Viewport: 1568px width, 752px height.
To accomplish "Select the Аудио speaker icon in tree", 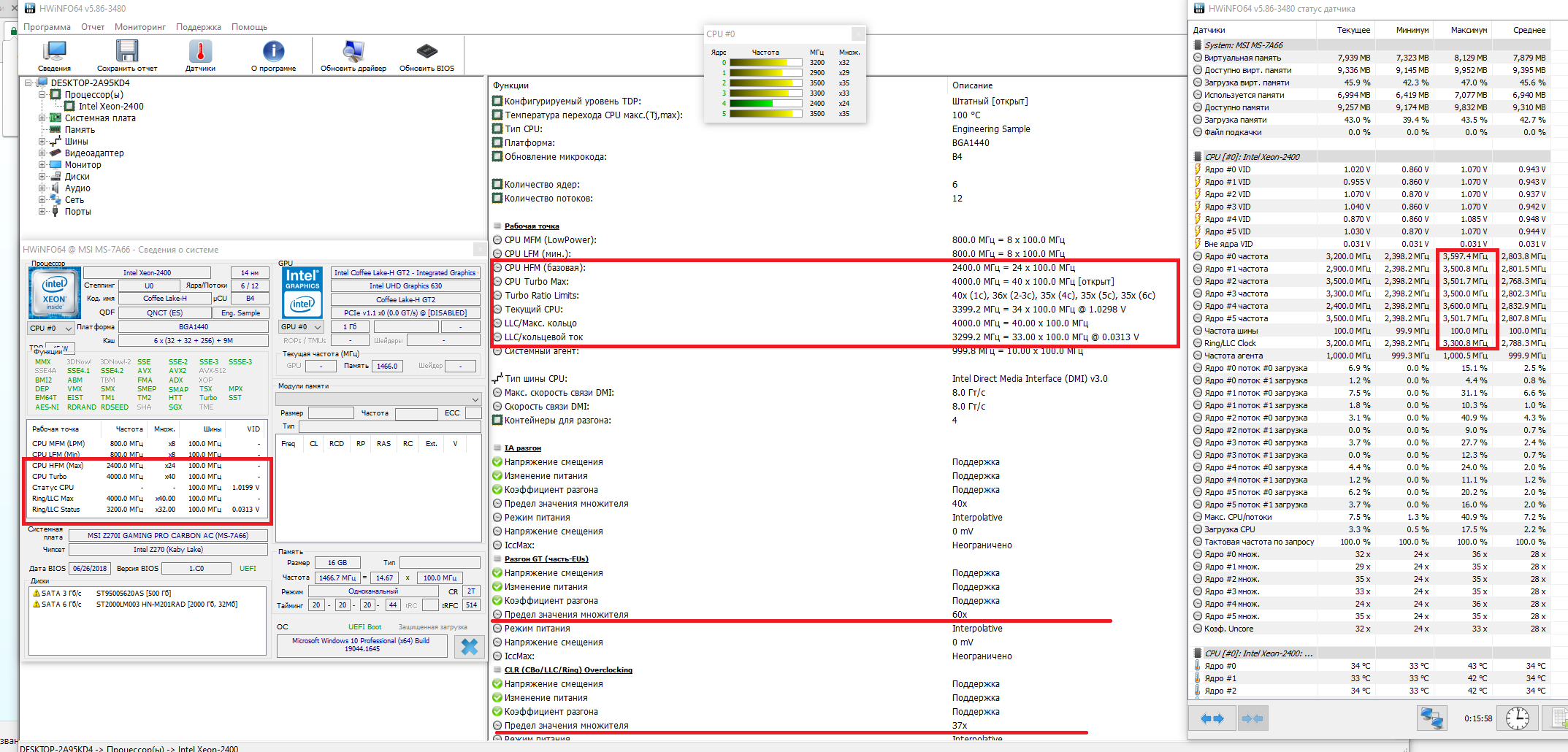I will point(56,188).
